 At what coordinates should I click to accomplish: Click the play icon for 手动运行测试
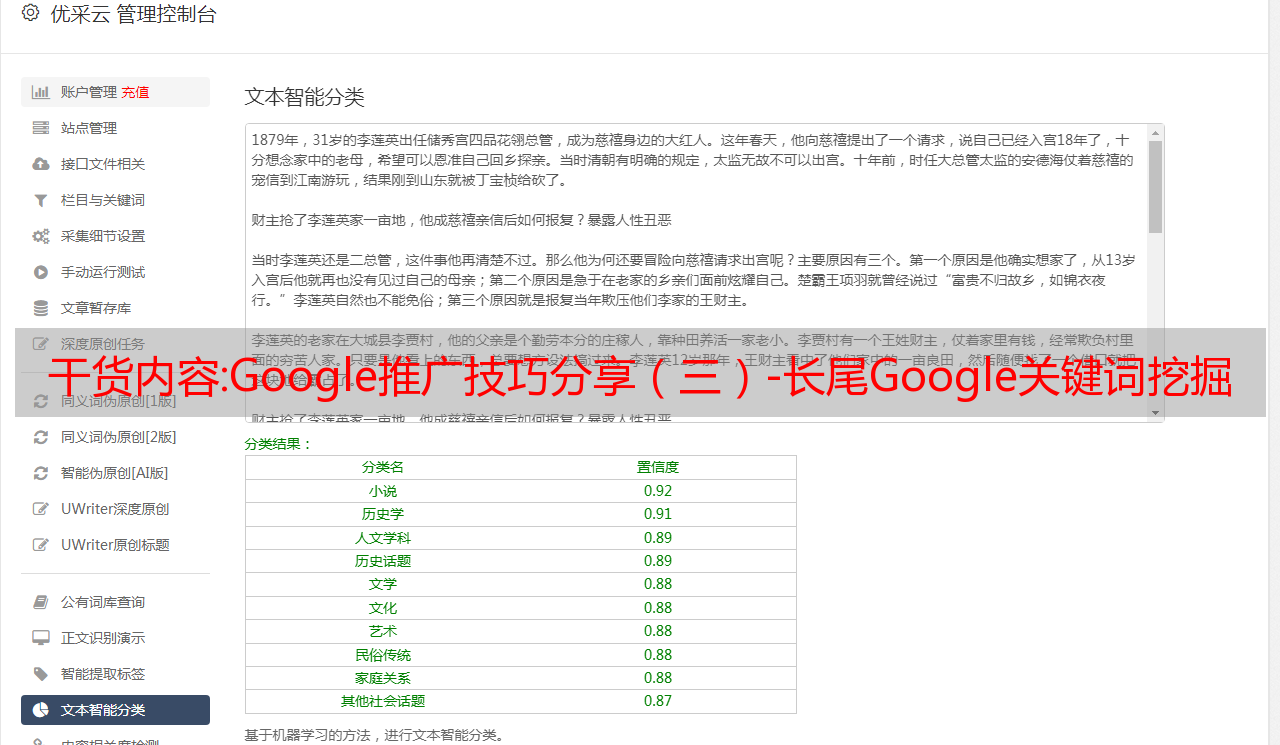(41, 272)
